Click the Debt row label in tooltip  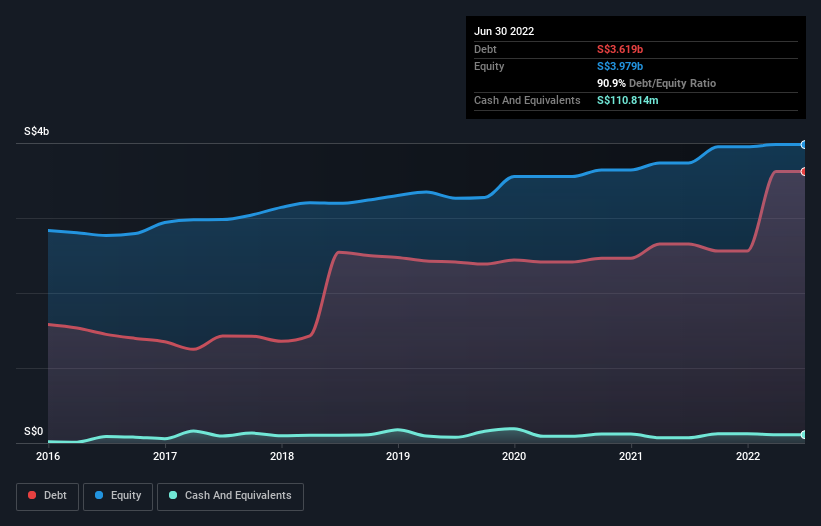click(485, 49)
